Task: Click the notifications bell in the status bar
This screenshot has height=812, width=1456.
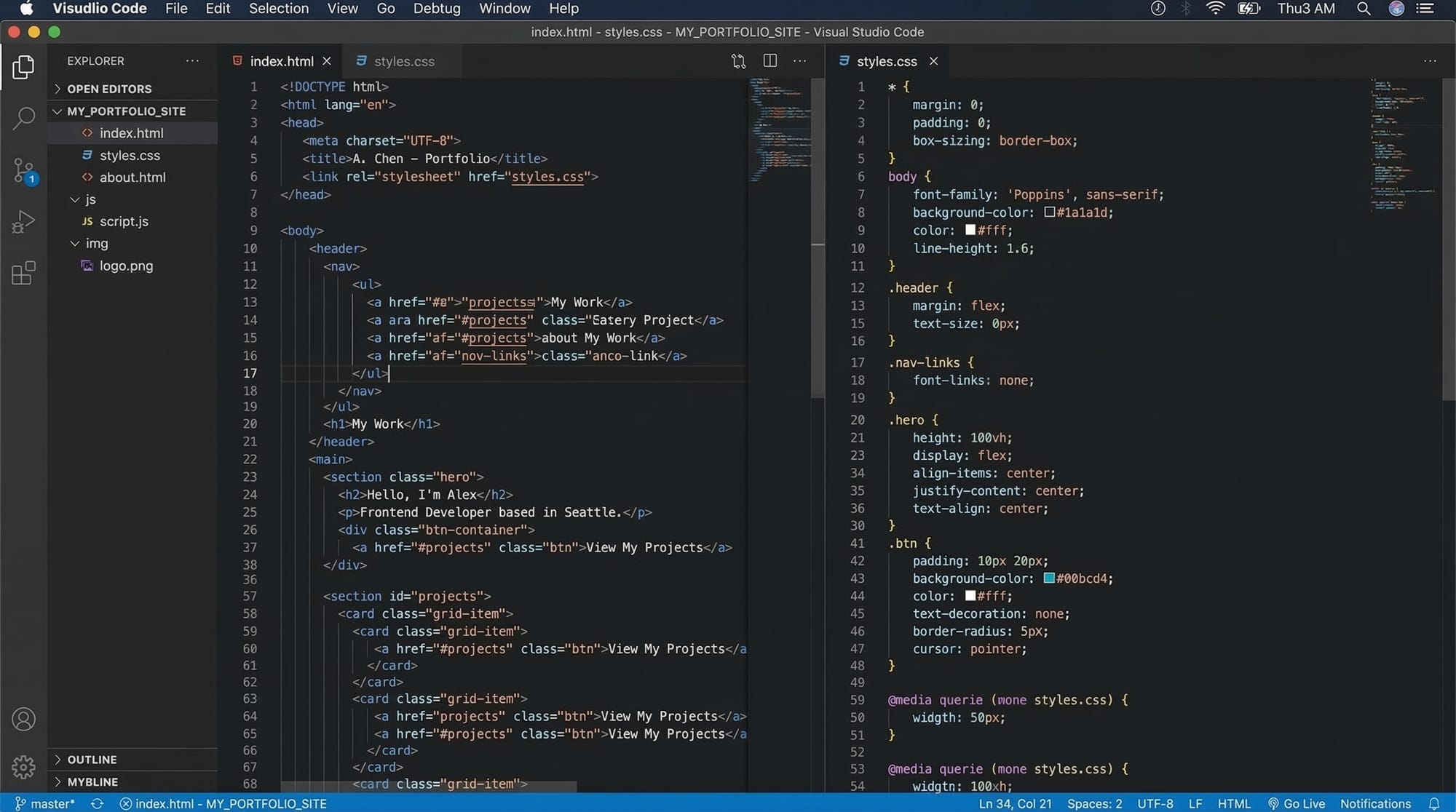Action: tap(1433, 803)
